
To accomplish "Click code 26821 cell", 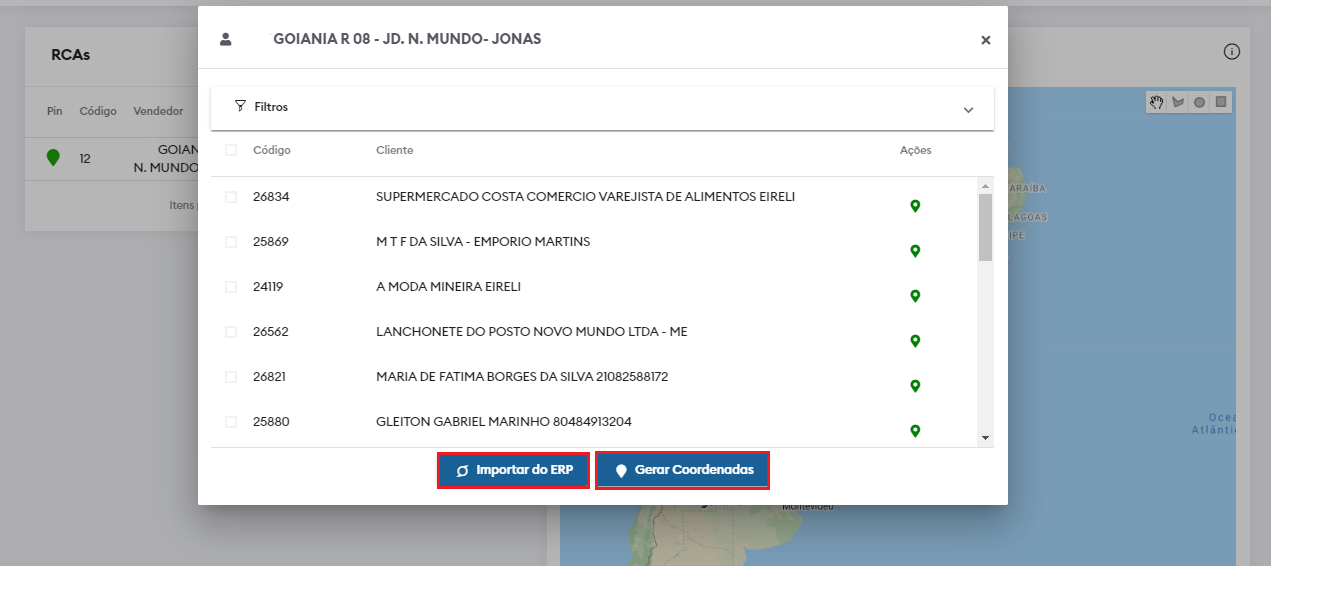I will point(270,377).
